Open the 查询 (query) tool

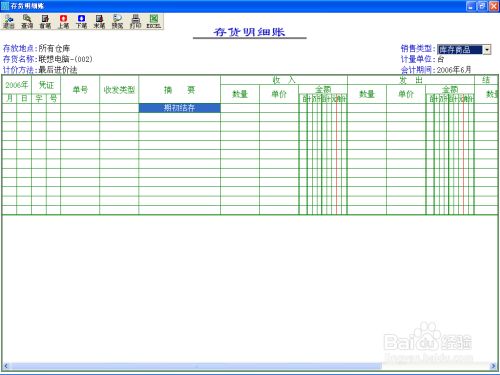27,21
